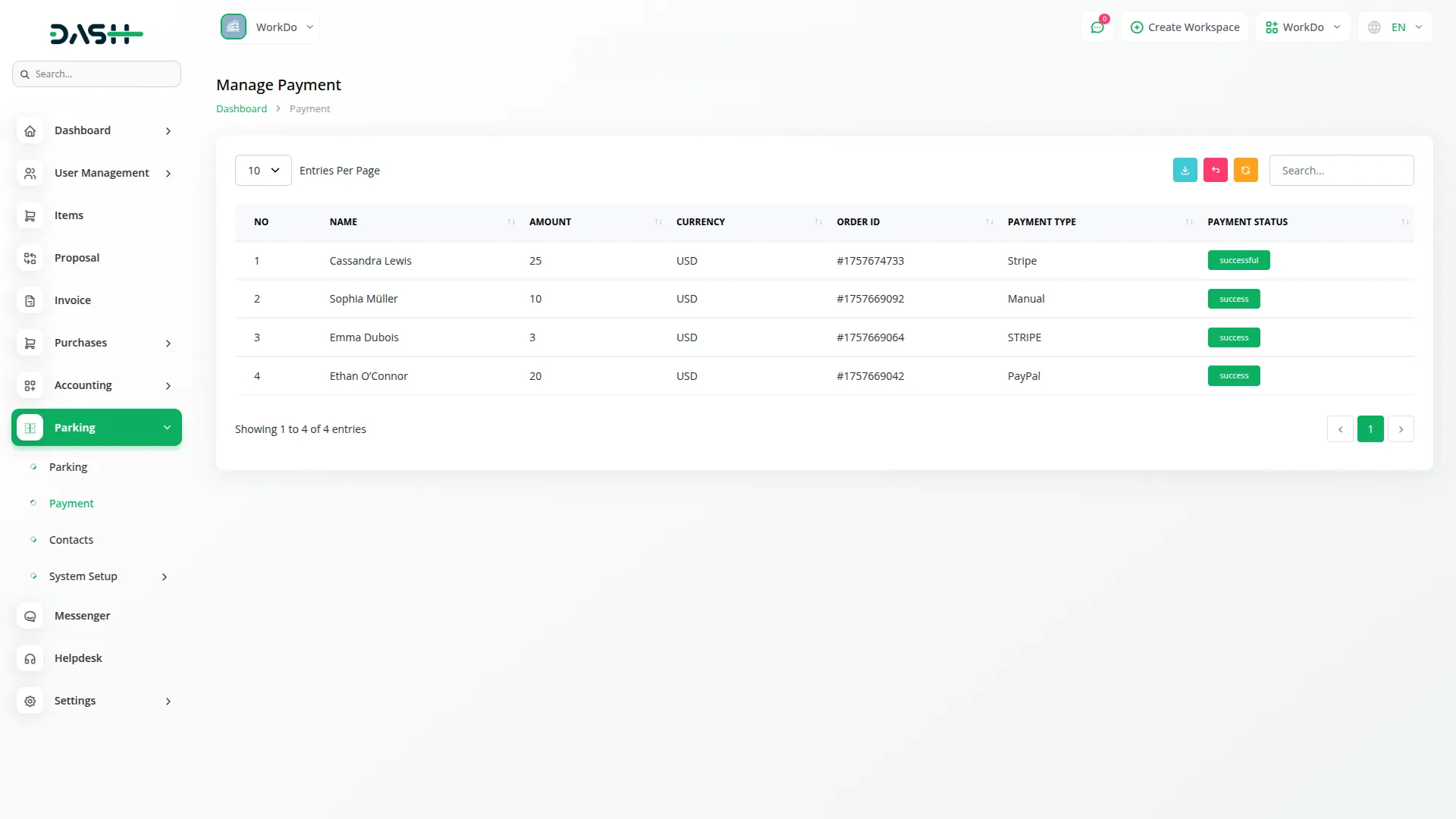
Task: Click the teal download export icon
Action: [1185, 171]
